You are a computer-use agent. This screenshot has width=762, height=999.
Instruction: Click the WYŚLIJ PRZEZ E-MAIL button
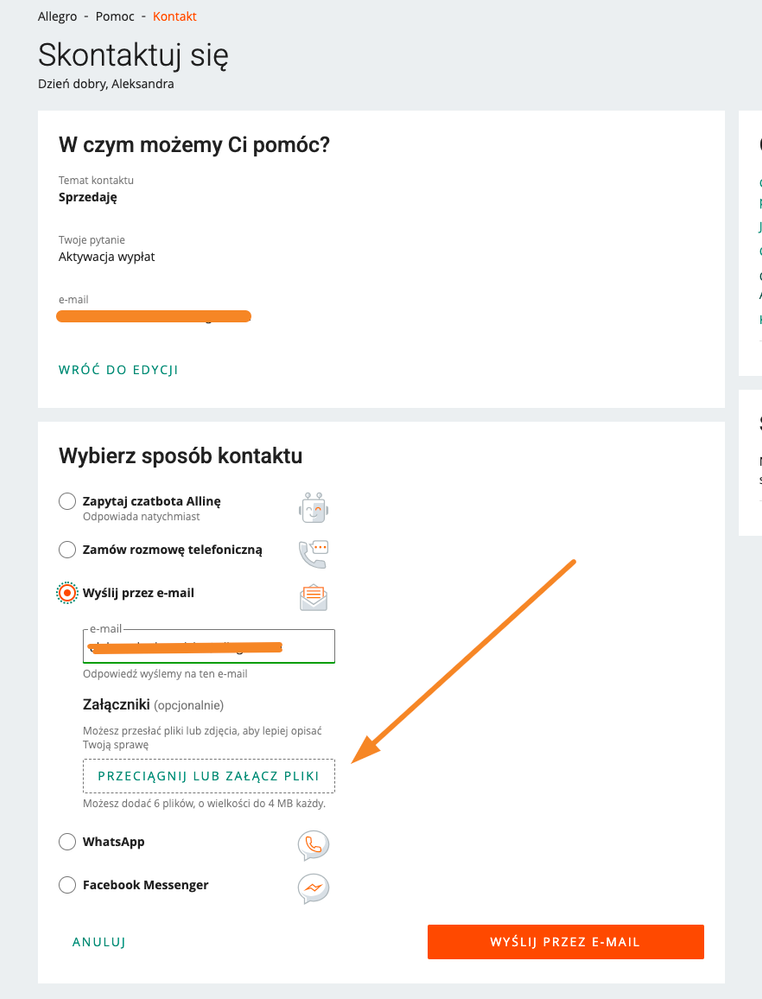566,942
